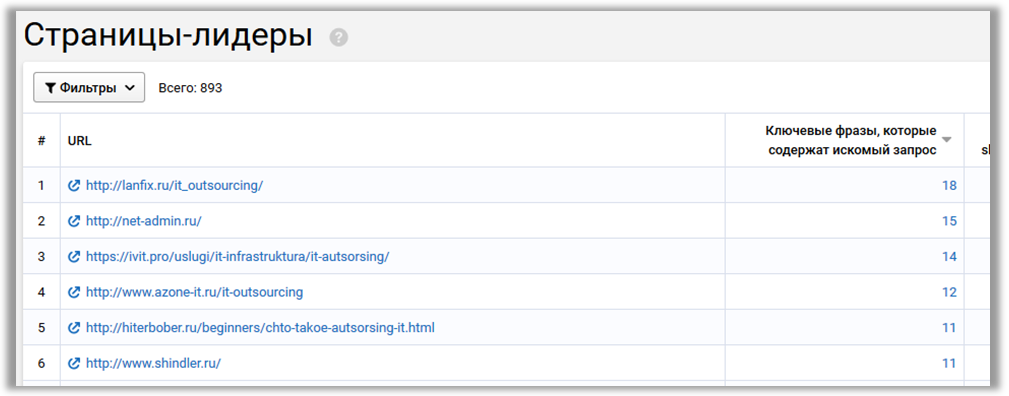Open the http://www.azone-it.ru/it-outsourcing link

[194, 292]
